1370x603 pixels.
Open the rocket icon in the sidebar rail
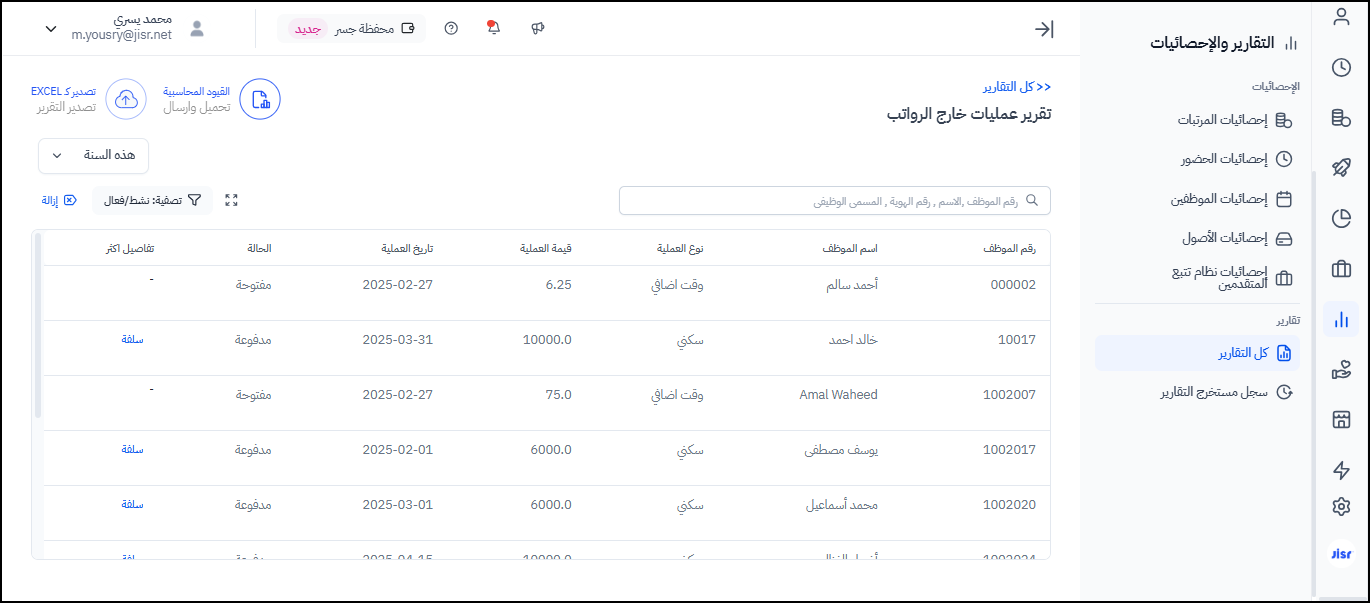tap(1341, 168)
